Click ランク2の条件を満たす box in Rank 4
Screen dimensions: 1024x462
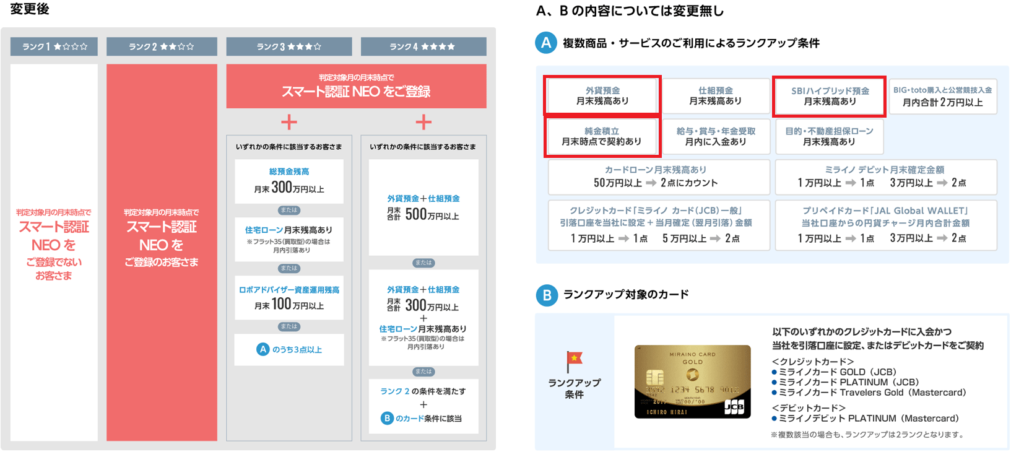423,405
